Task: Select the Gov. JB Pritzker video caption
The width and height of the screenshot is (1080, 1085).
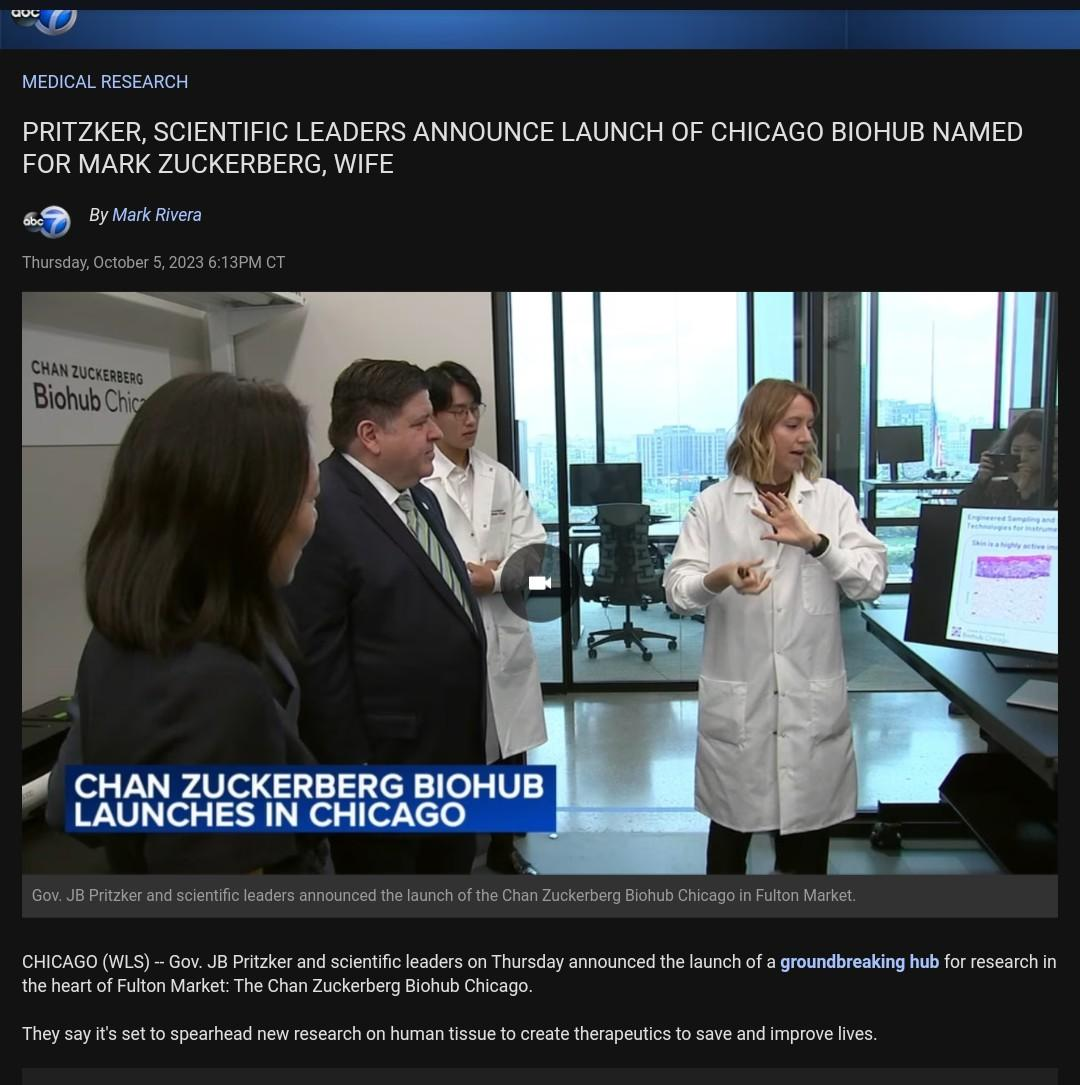Action: pos(443,895)
